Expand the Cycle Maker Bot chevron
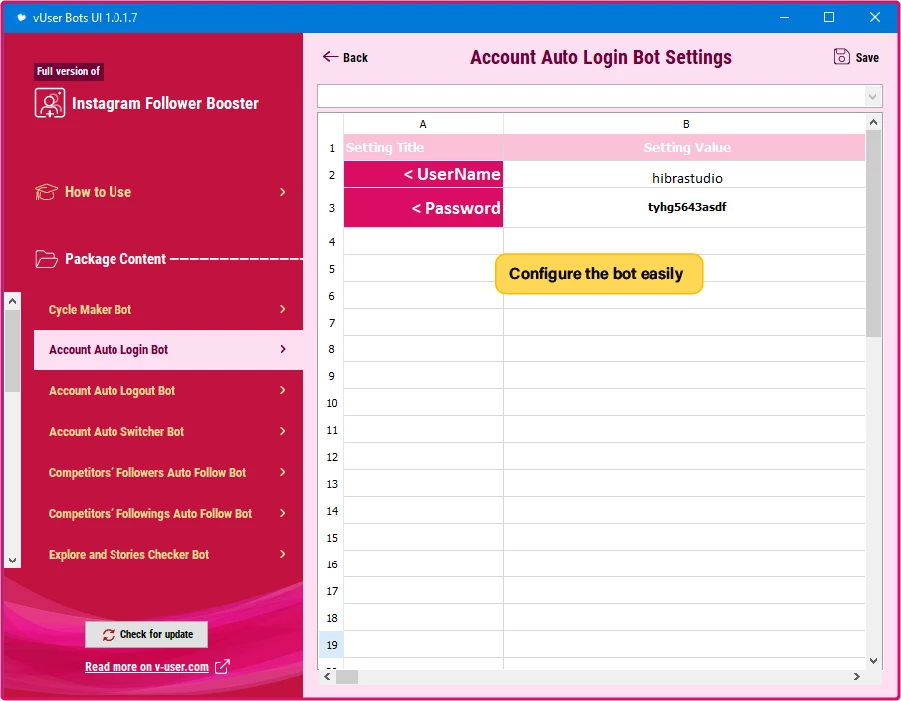901x701 pixels. tap(282, 309)
